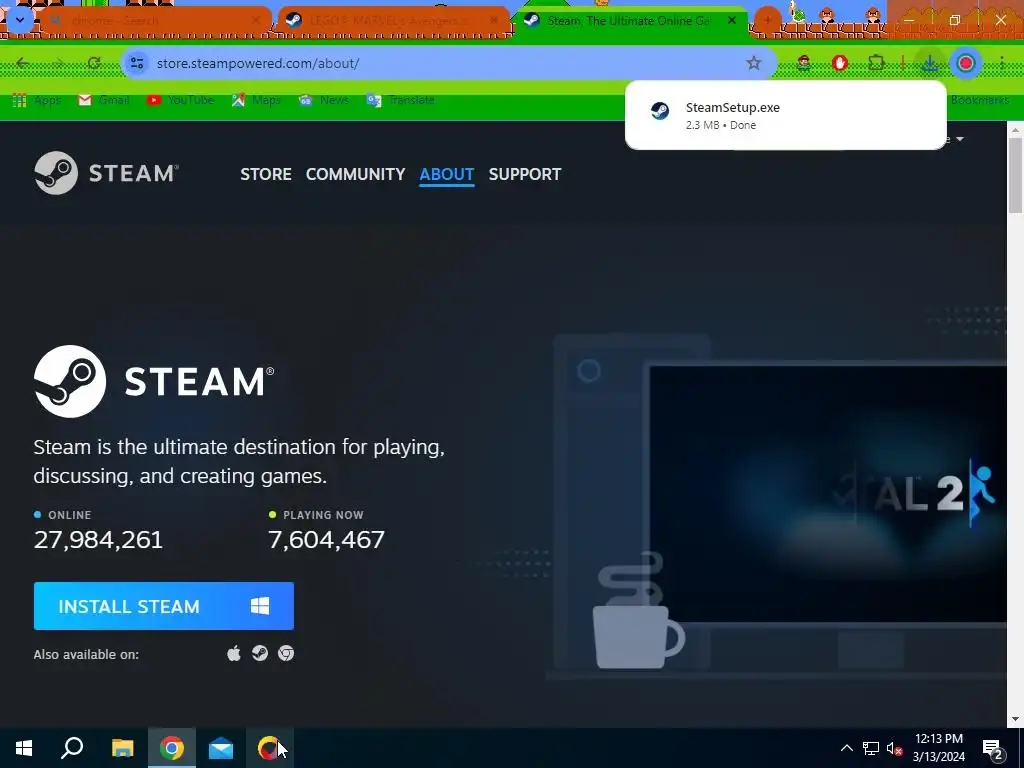Open the Bookmarks folder on the right
This screenshot has height=768, width=1024.
(x=980, y=100)
